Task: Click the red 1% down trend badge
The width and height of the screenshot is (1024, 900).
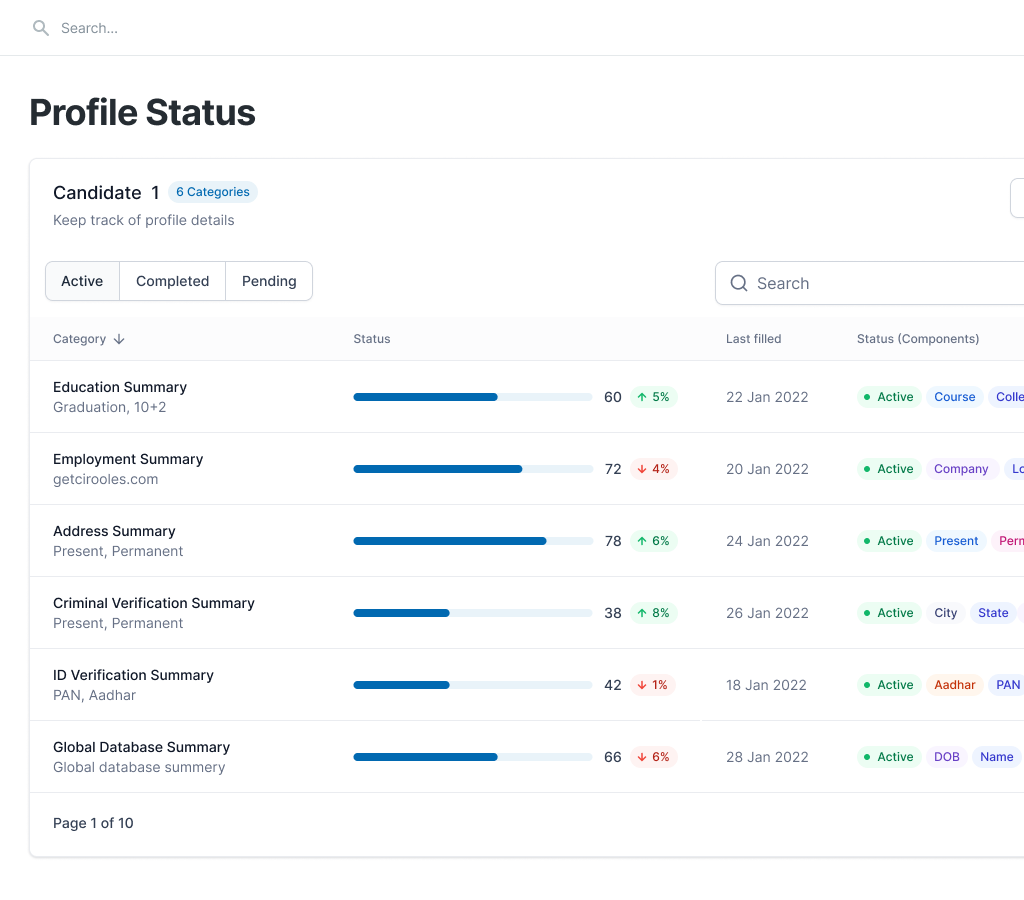Action: point(652,685)
